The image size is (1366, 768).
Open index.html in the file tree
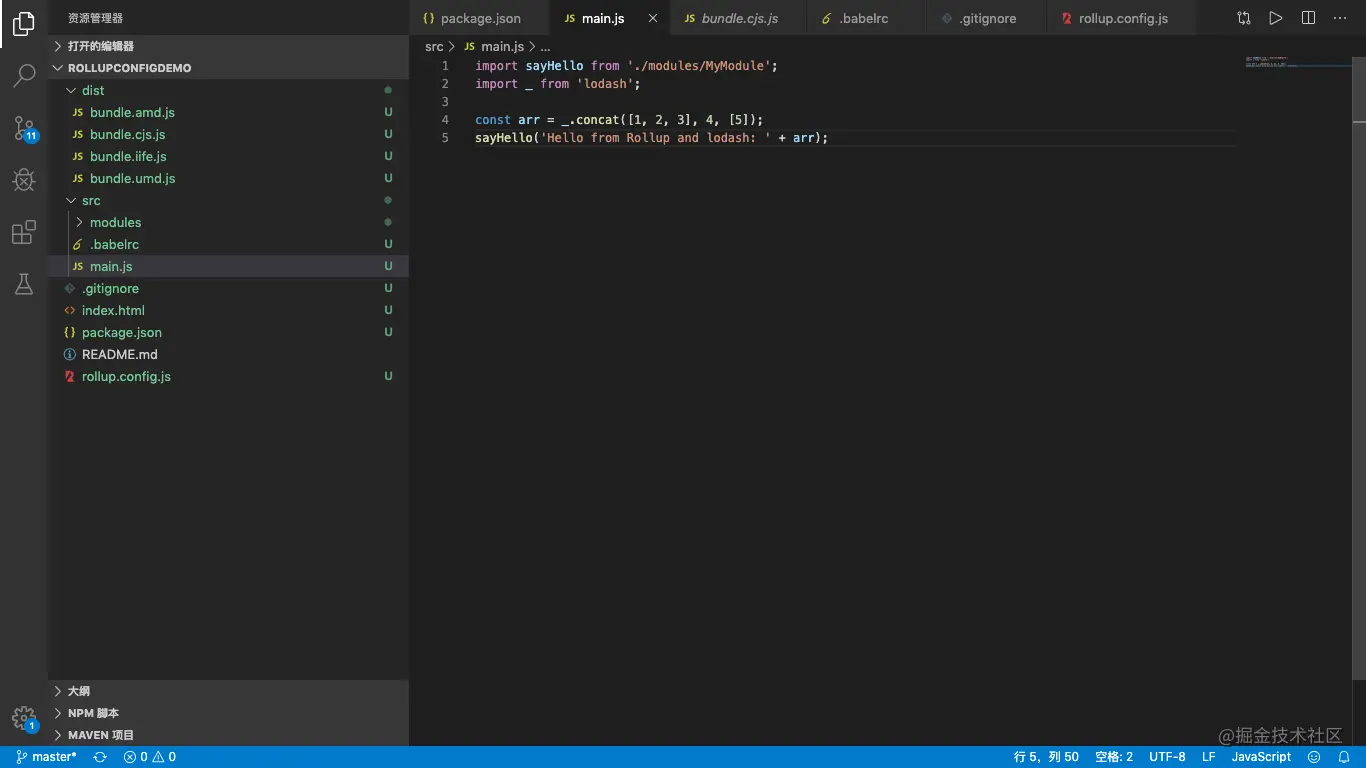pos(228,310)
